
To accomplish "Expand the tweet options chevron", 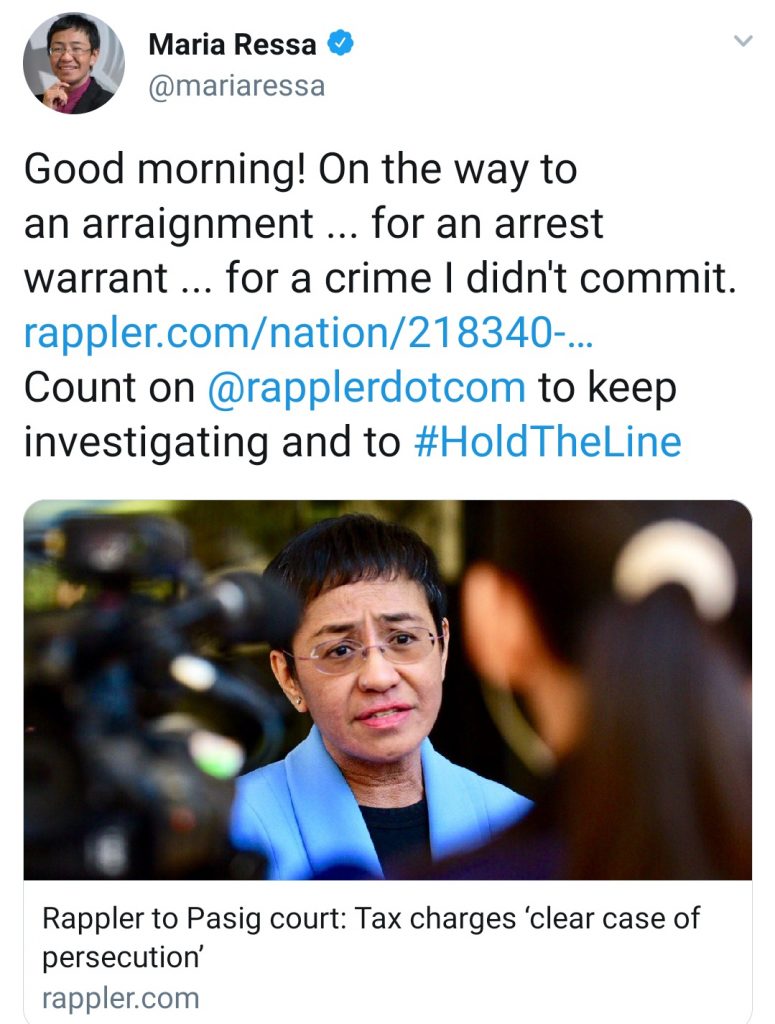I will tap(743, 41).
